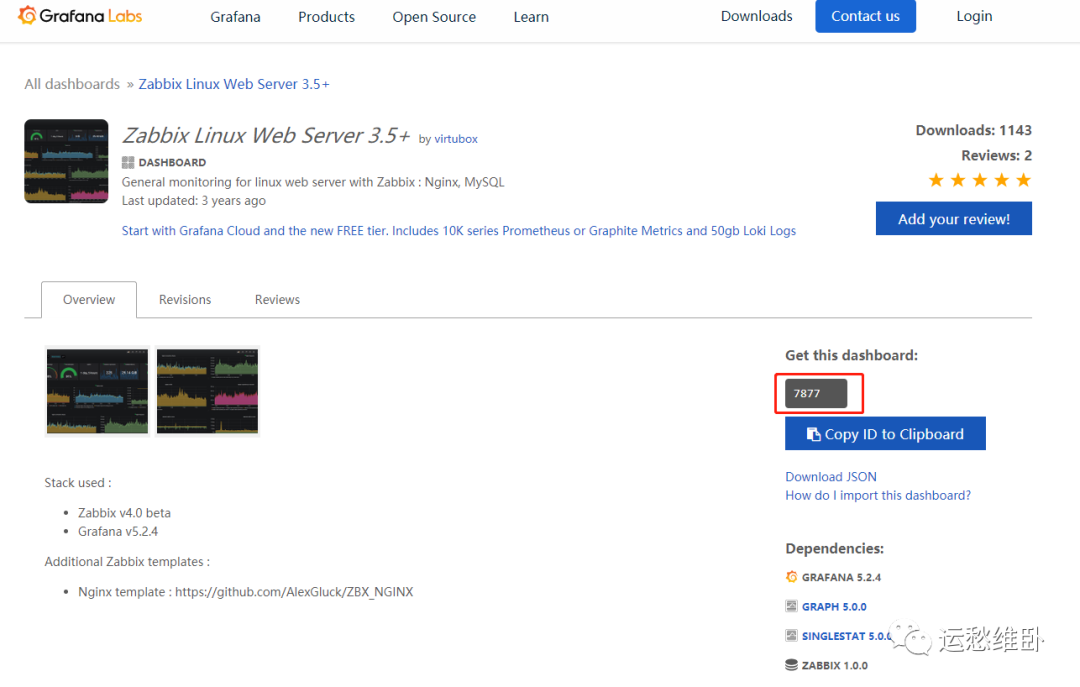This screenshot has height=687, width=1080.
Task: Click the ZABBIX 1.0.0 dependency text
Action: 835,666
